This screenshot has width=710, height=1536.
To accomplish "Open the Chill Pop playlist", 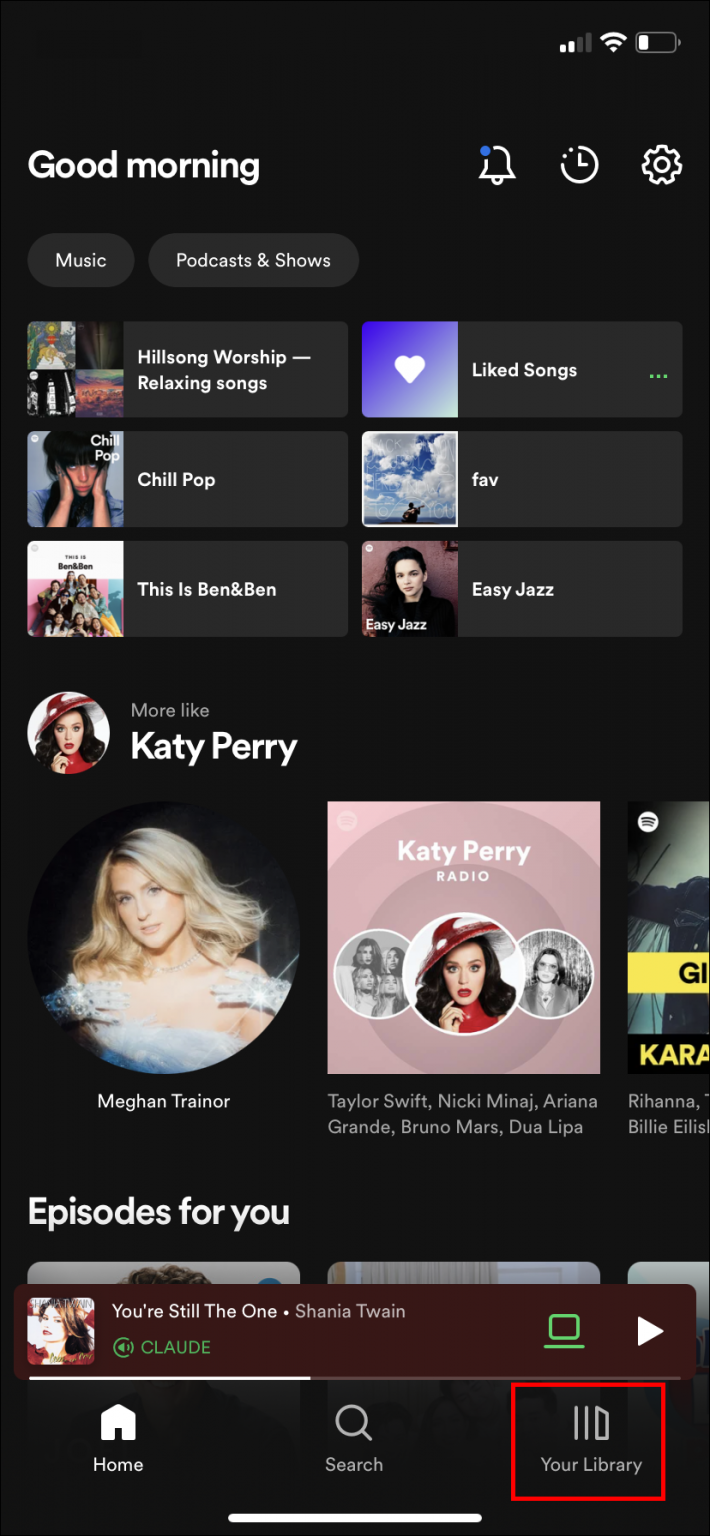I will tap(187, 479).
